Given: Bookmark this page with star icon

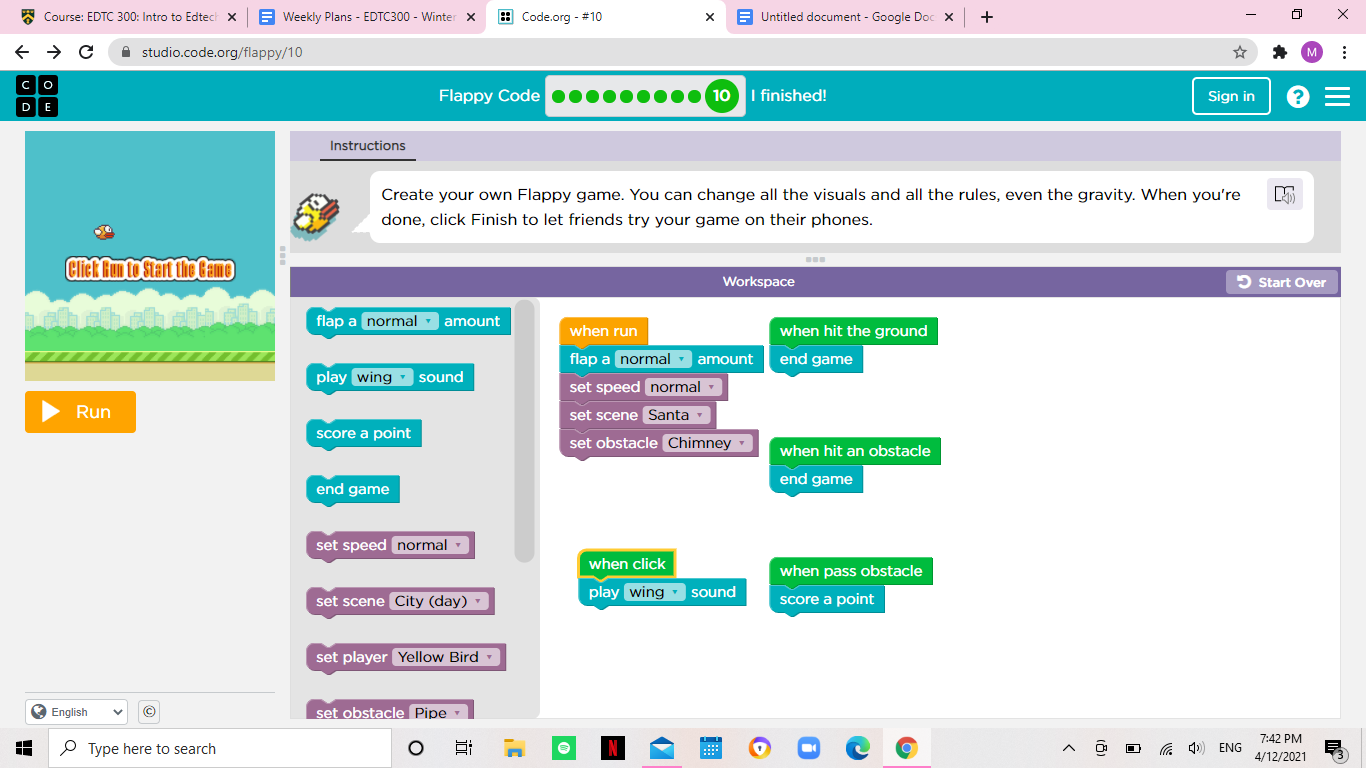Looking at the screenshot, I should [1240, 52].
